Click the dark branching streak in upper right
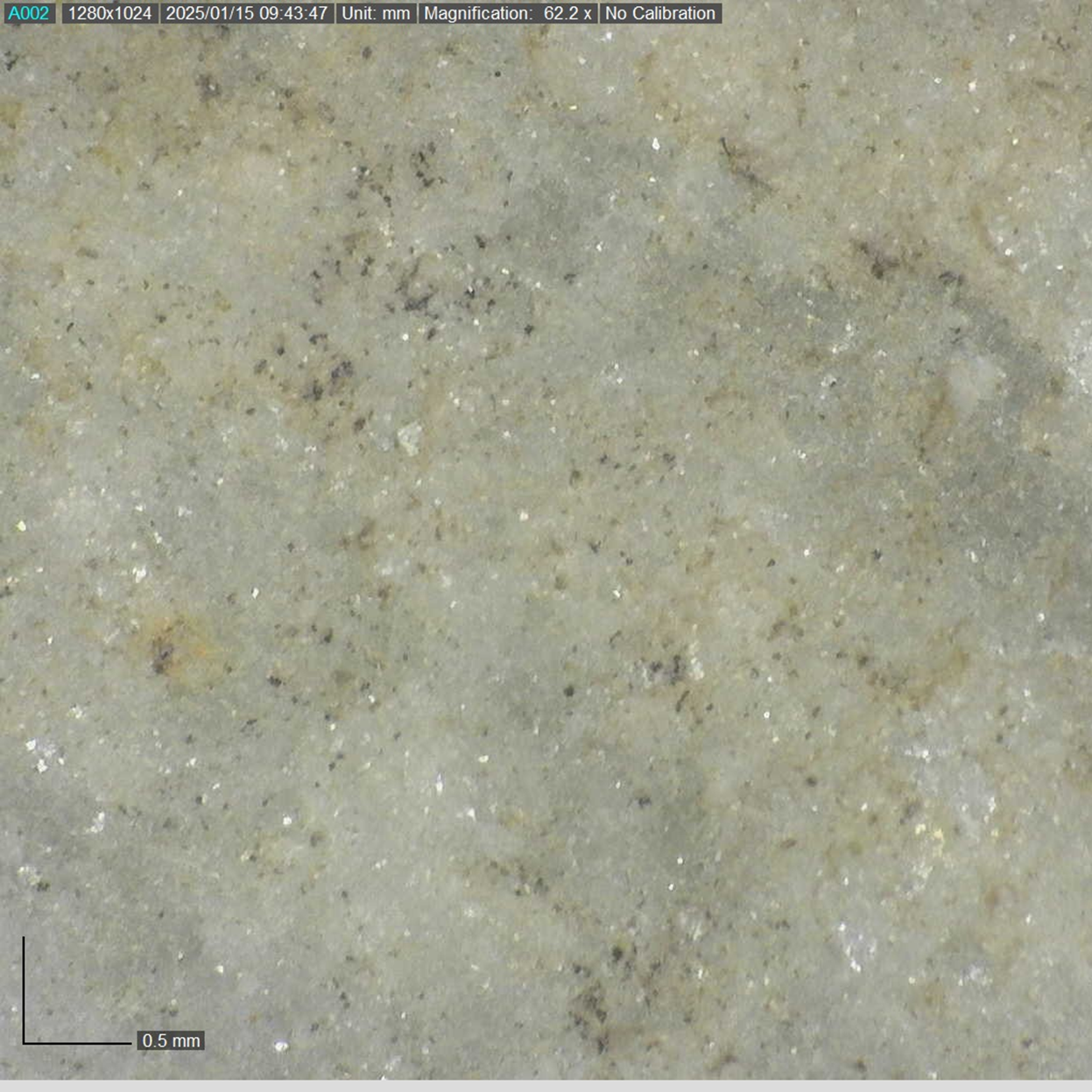This screenshot has height=1092, width=1092. [x=743, y=168]
